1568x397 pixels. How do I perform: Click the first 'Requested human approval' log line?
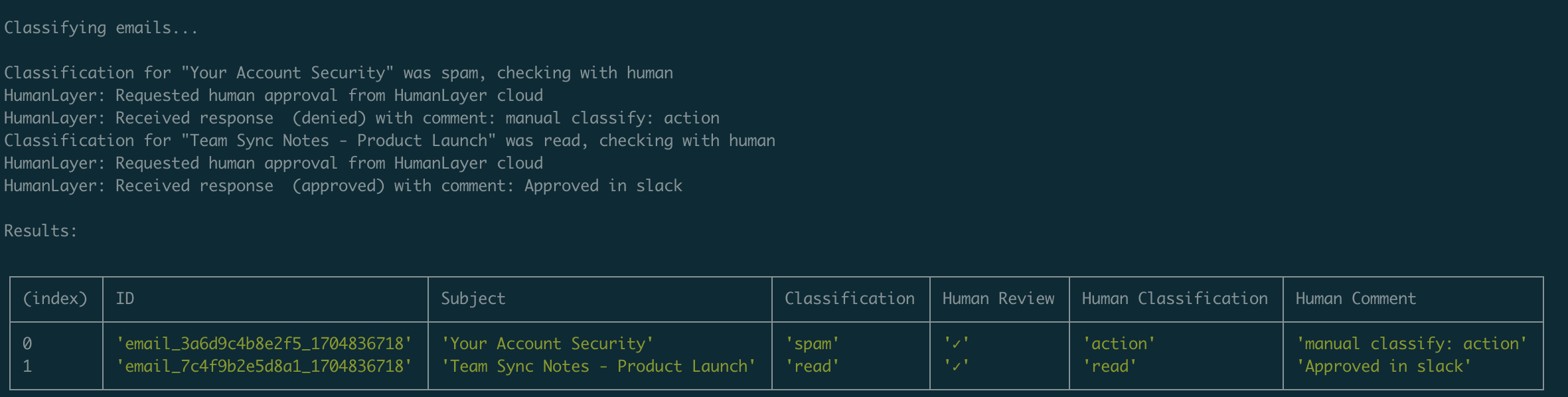pyautogui.click(x=274, y=96)
